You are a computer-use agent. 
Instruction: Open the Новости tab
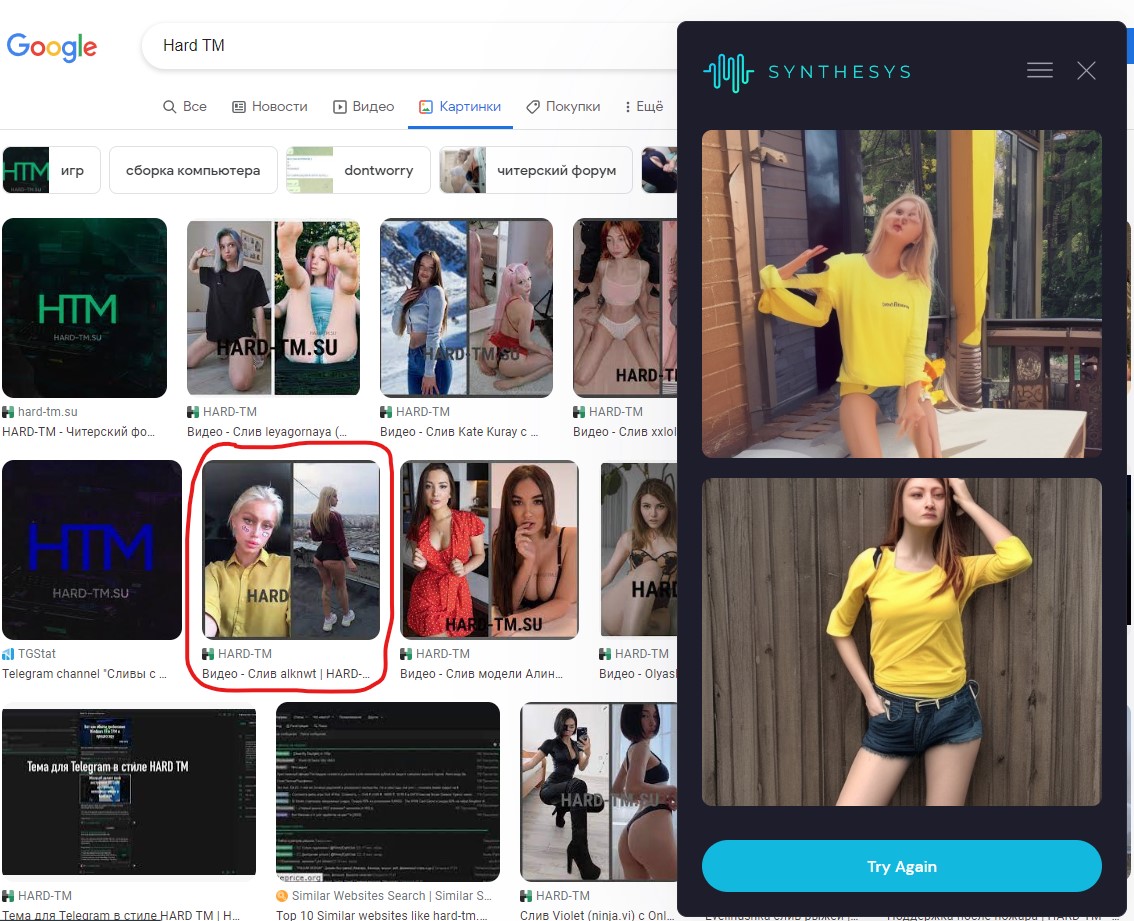point(270,106)
